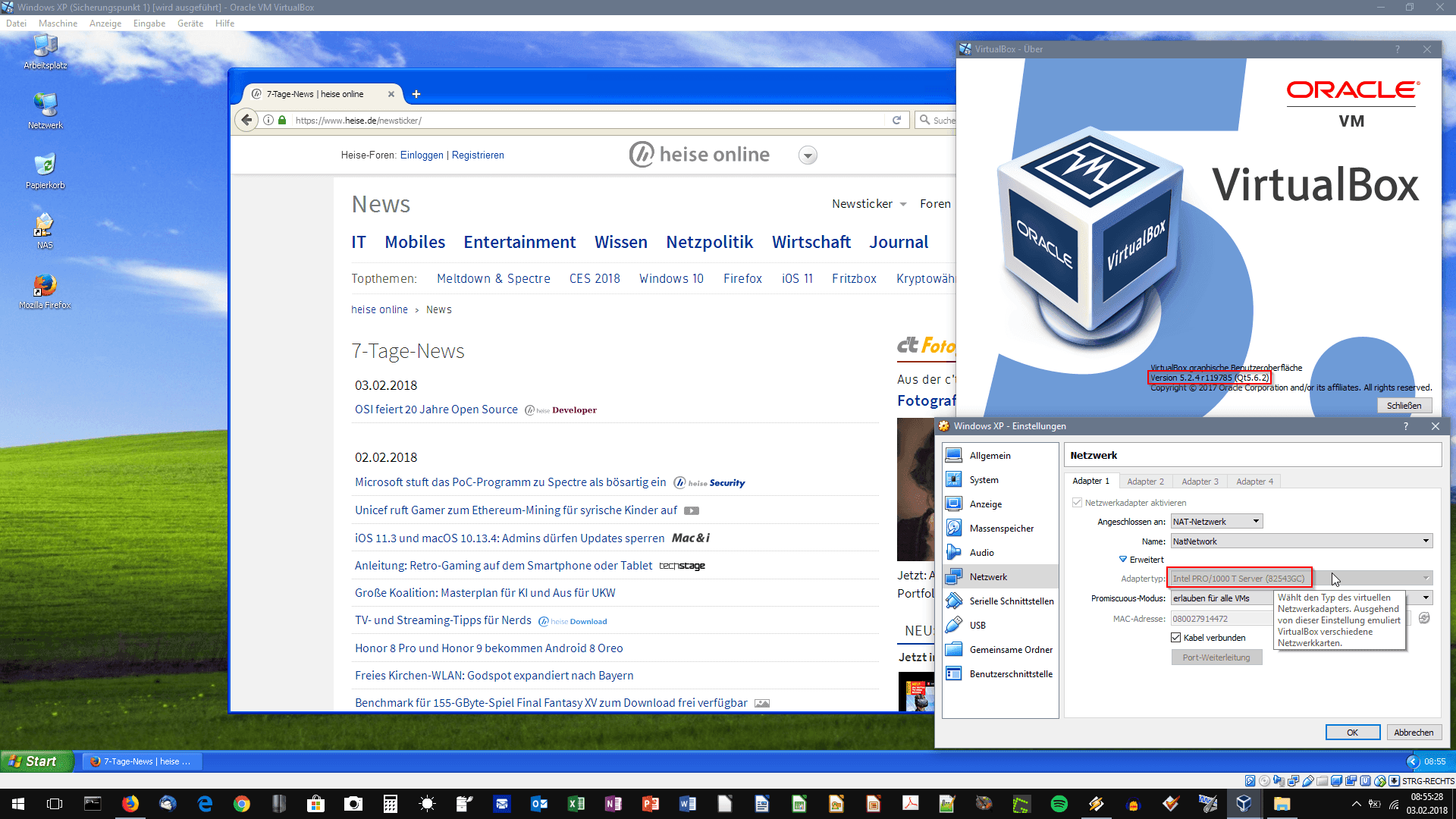Select Audio settings category

pos(999,553)
